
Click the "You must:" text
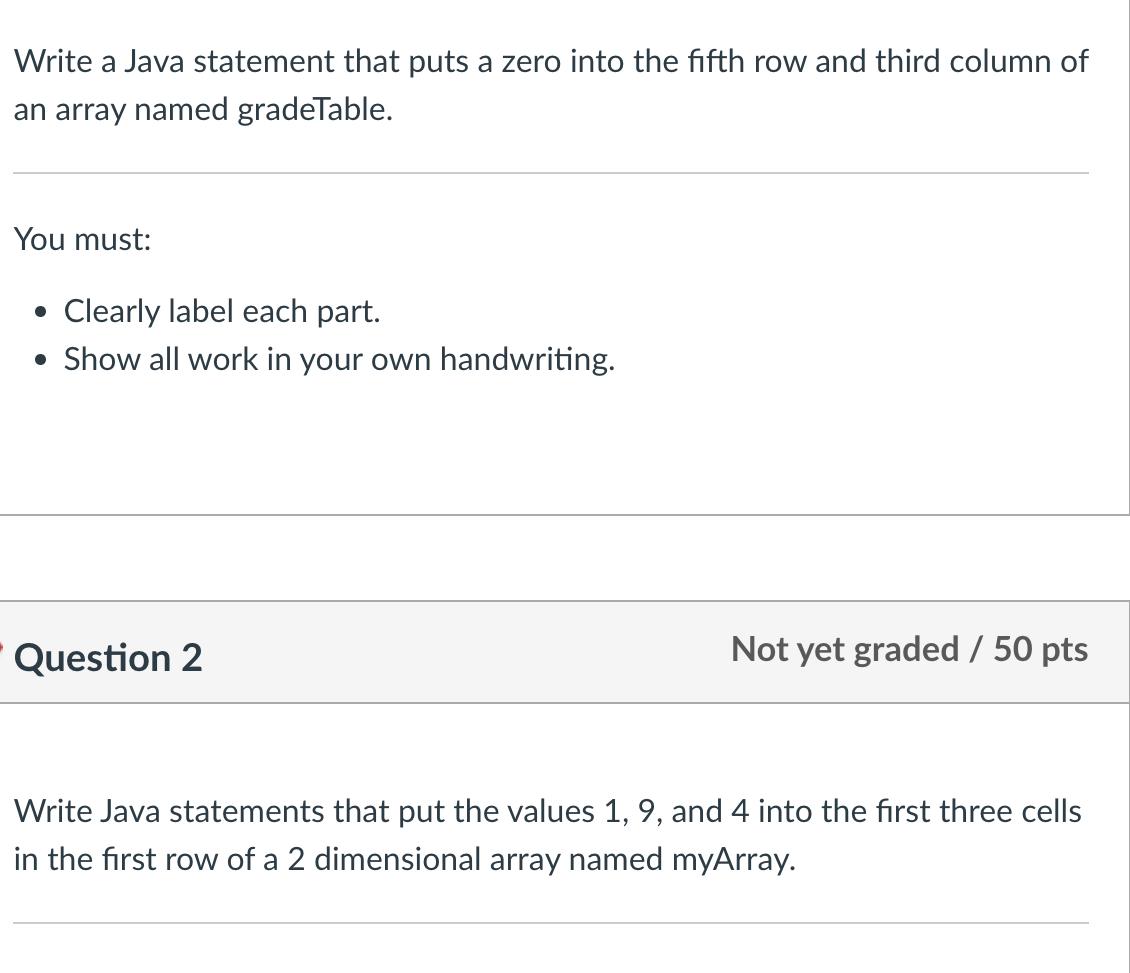coord(83,239)
